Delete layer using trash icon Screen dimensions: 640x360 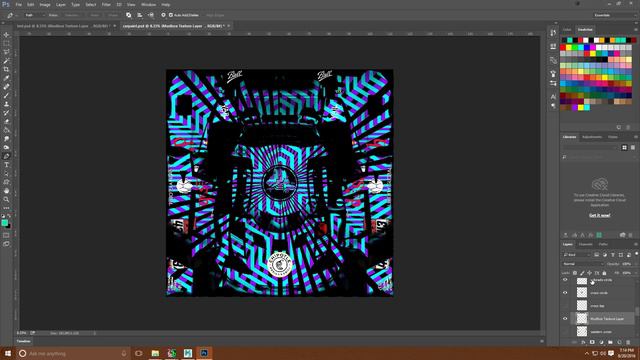tap(628, 342)
